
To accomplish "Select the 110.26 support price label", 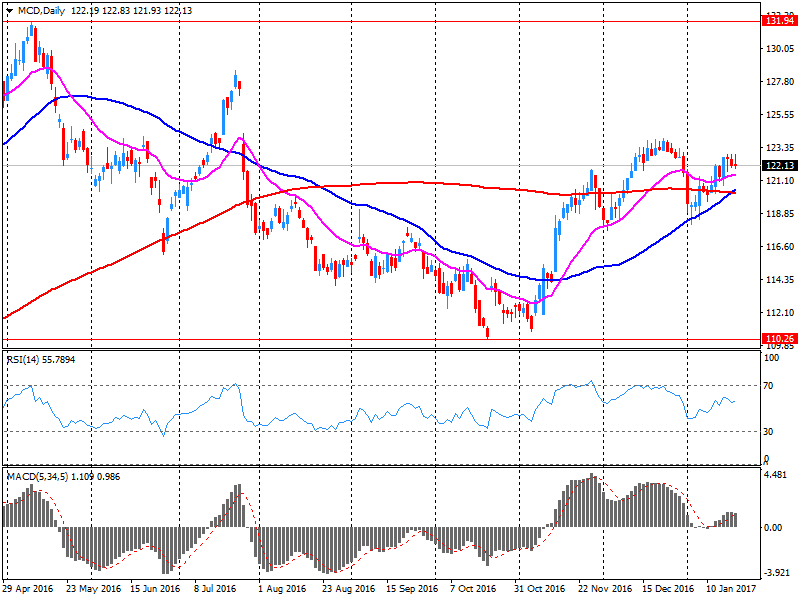I will click(x=780, y=339).
